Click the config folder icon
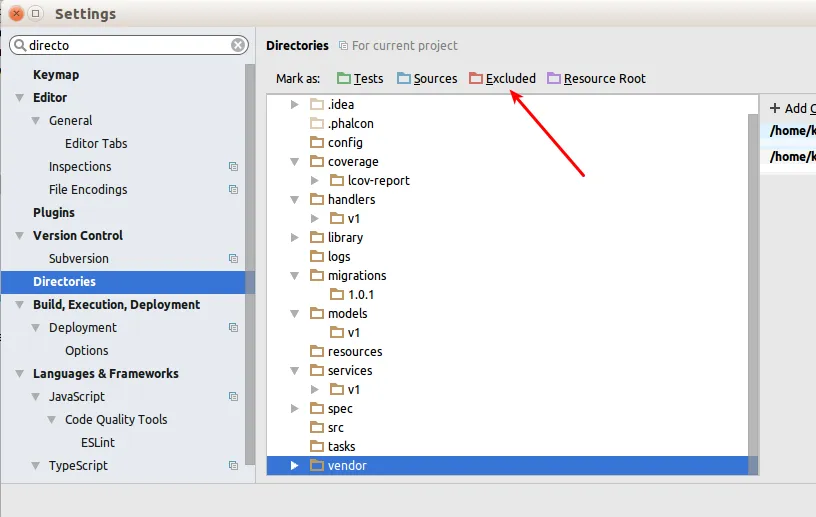The height and width of the screenshot is (517, 816). [x=317, y=142]
